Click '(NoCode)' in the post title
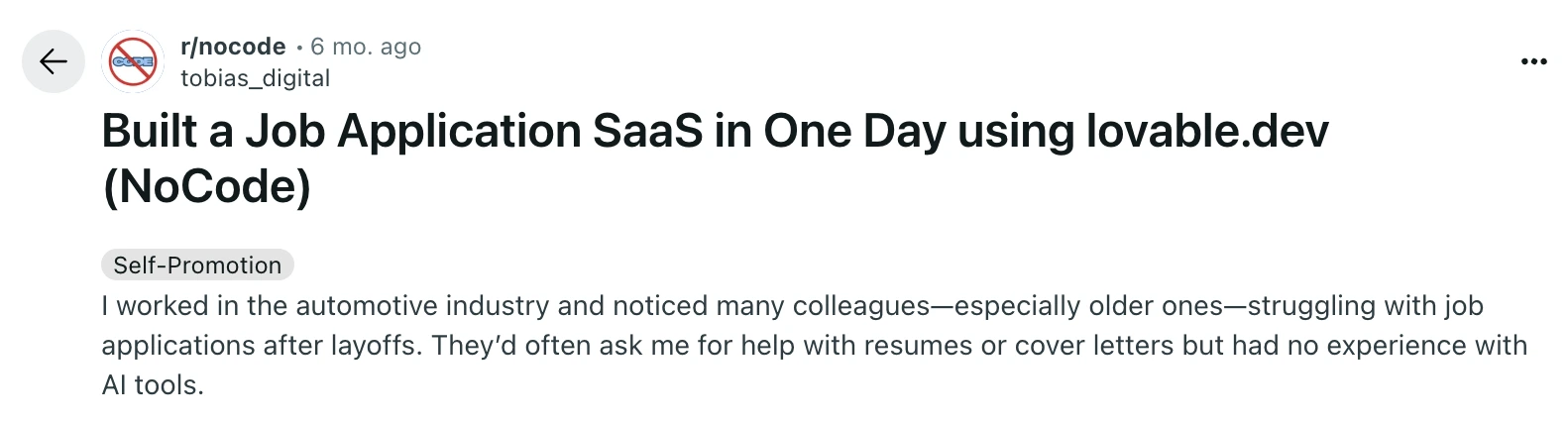The image size is (1568, 424). (206, 187)
